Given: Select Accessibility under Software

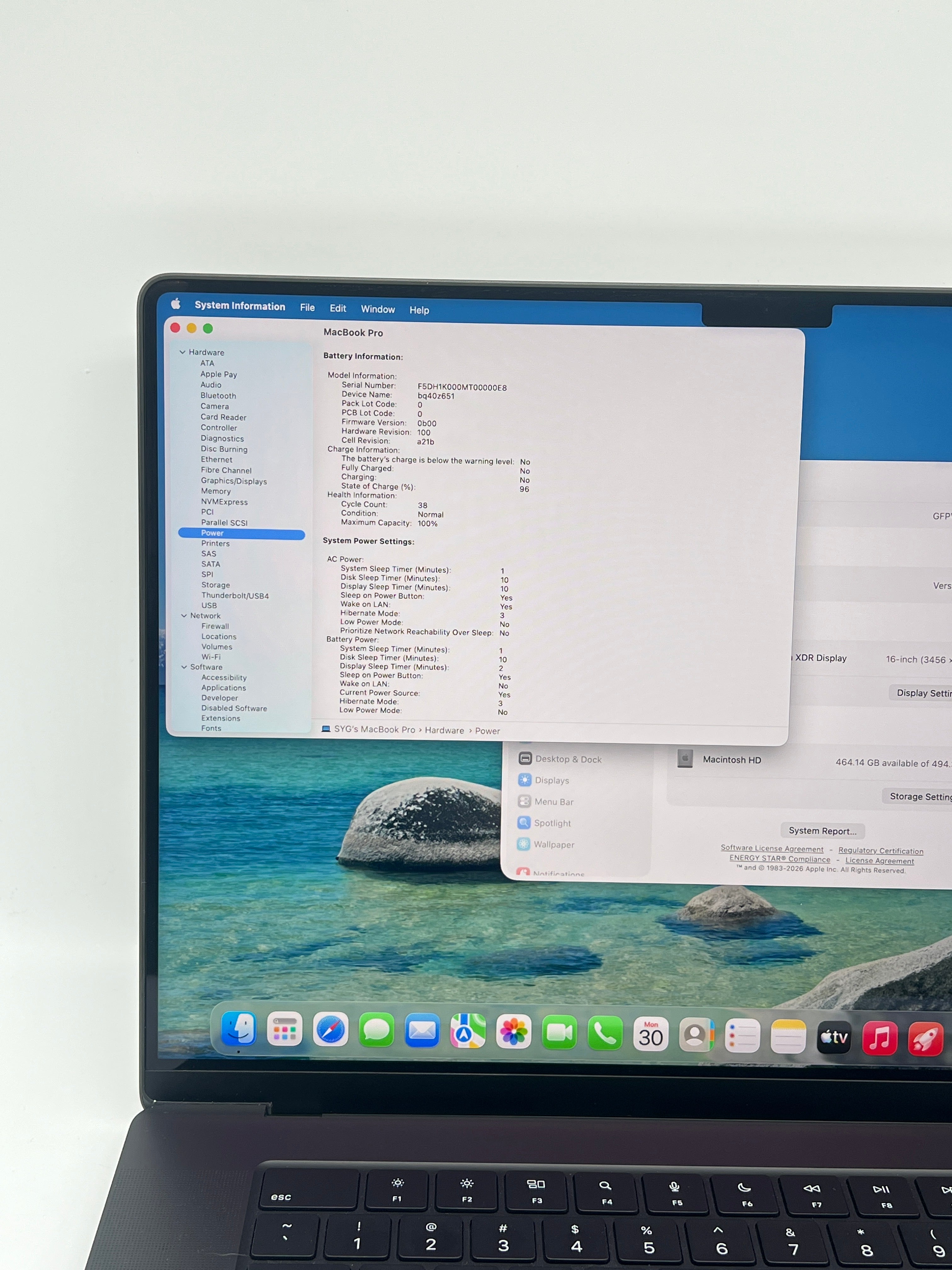Looking at the screenshot, I should (x=224, y=678).
